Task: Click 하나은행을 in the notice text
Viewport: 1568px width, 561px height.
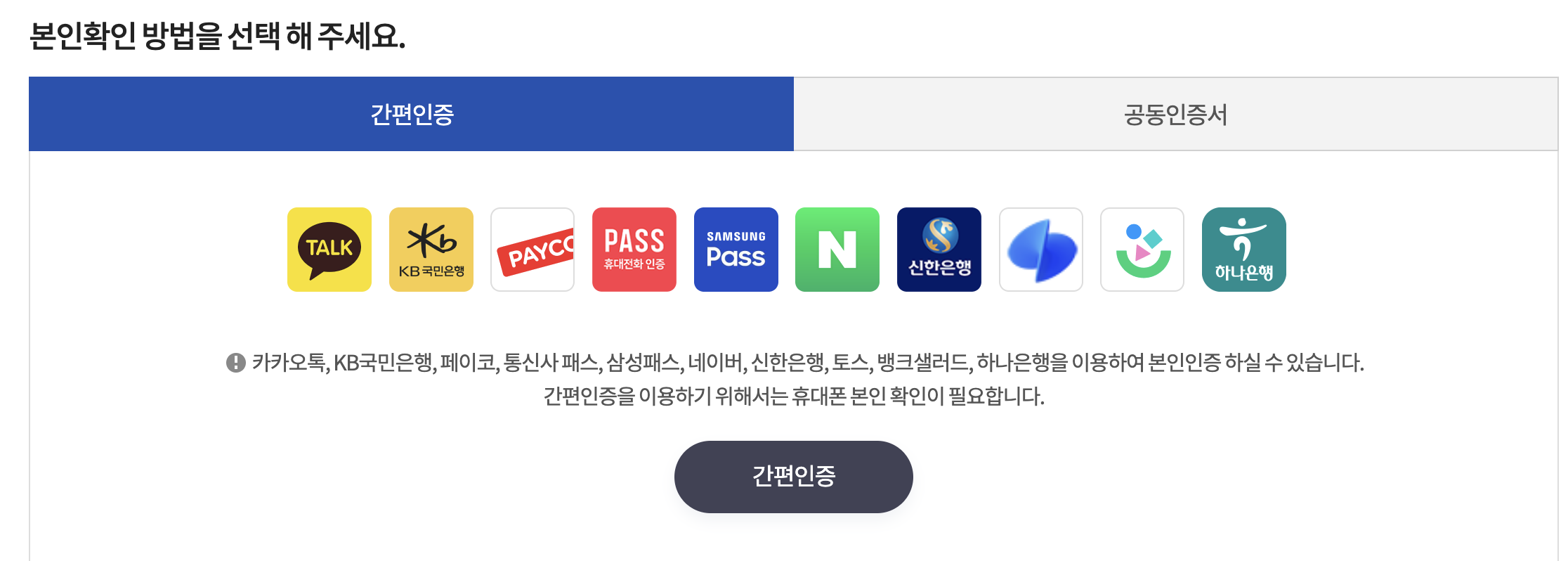Action: [1022, 363]
